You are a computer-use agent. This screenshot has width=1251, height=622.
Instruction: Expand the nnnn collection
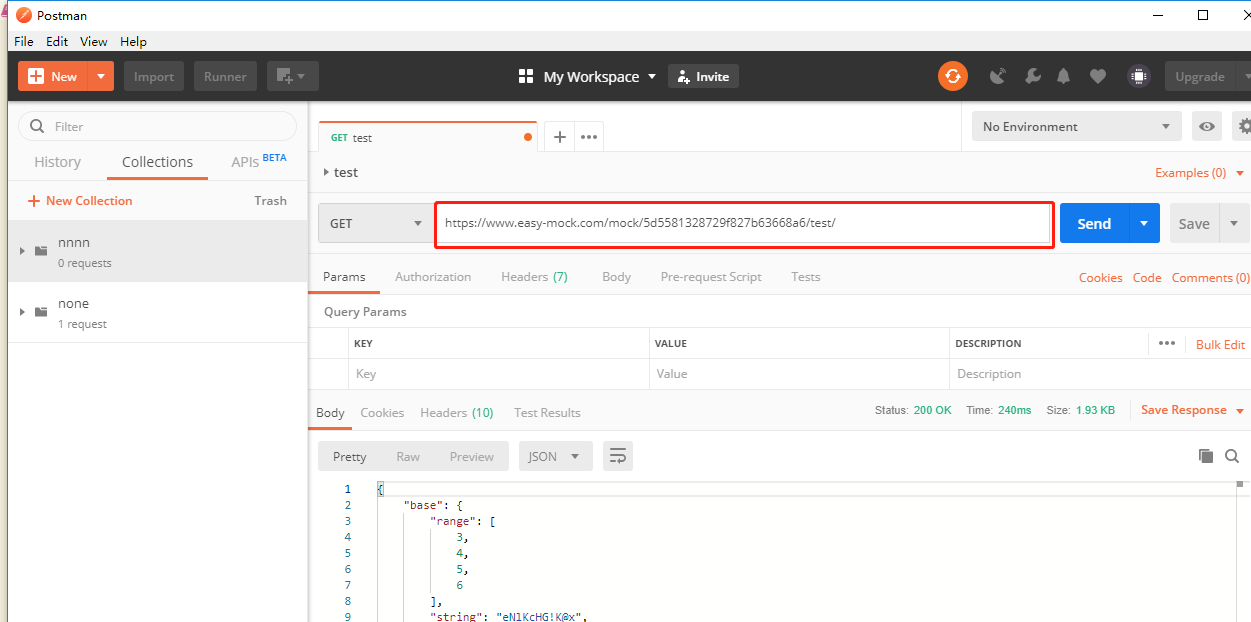pos(22,250)
